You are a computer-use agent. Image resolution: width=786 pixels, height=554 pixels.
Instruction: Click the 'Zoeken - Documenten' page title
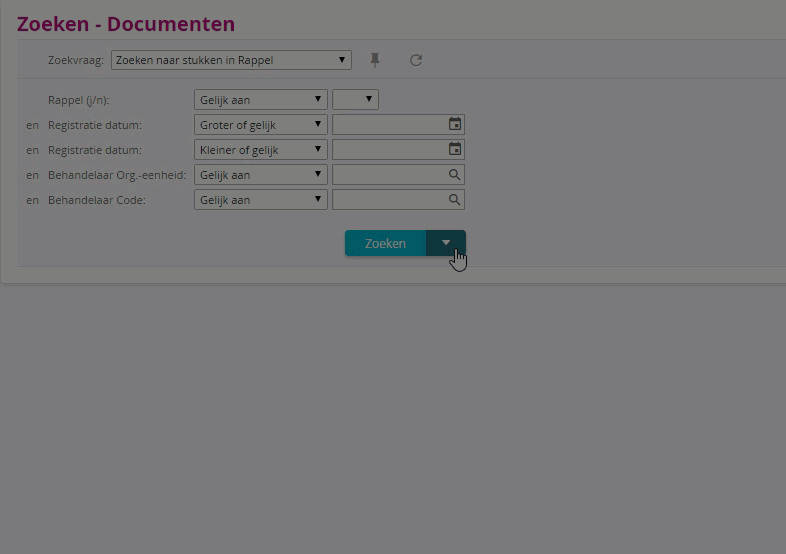click(126, 24)
